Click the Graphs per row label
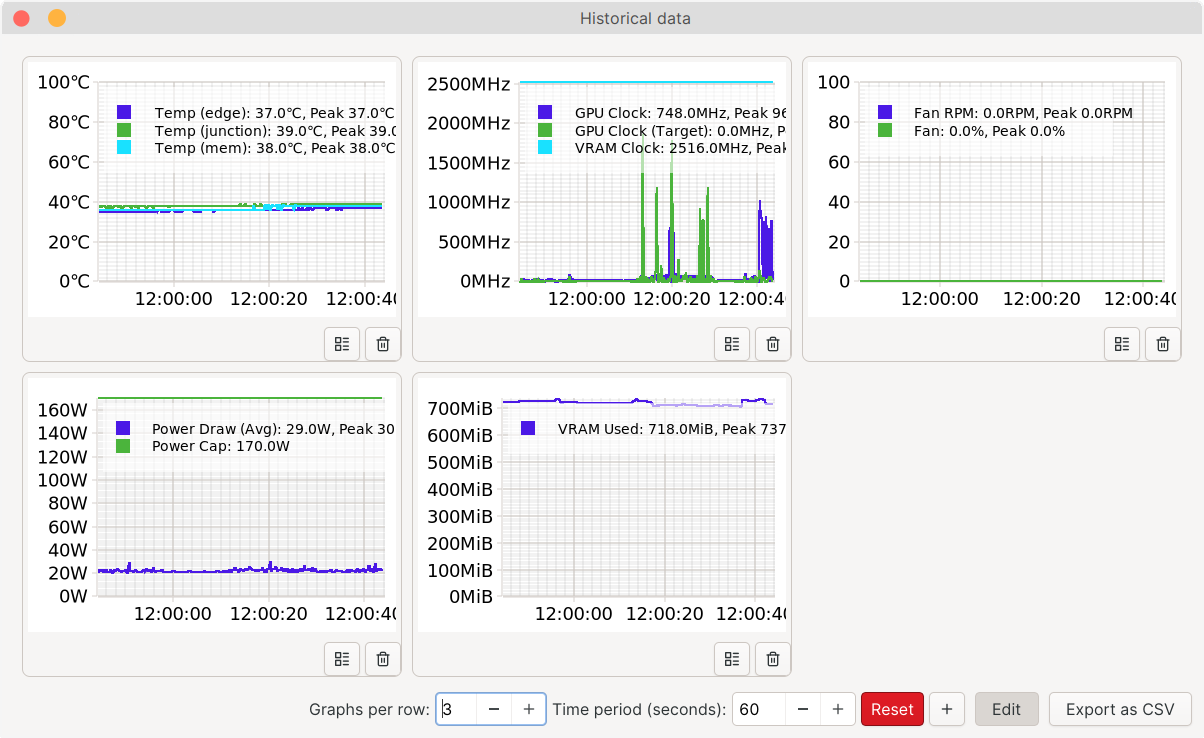Image resolution: width=1204 pixels, height=738 pixels. [x=369, y=709]
